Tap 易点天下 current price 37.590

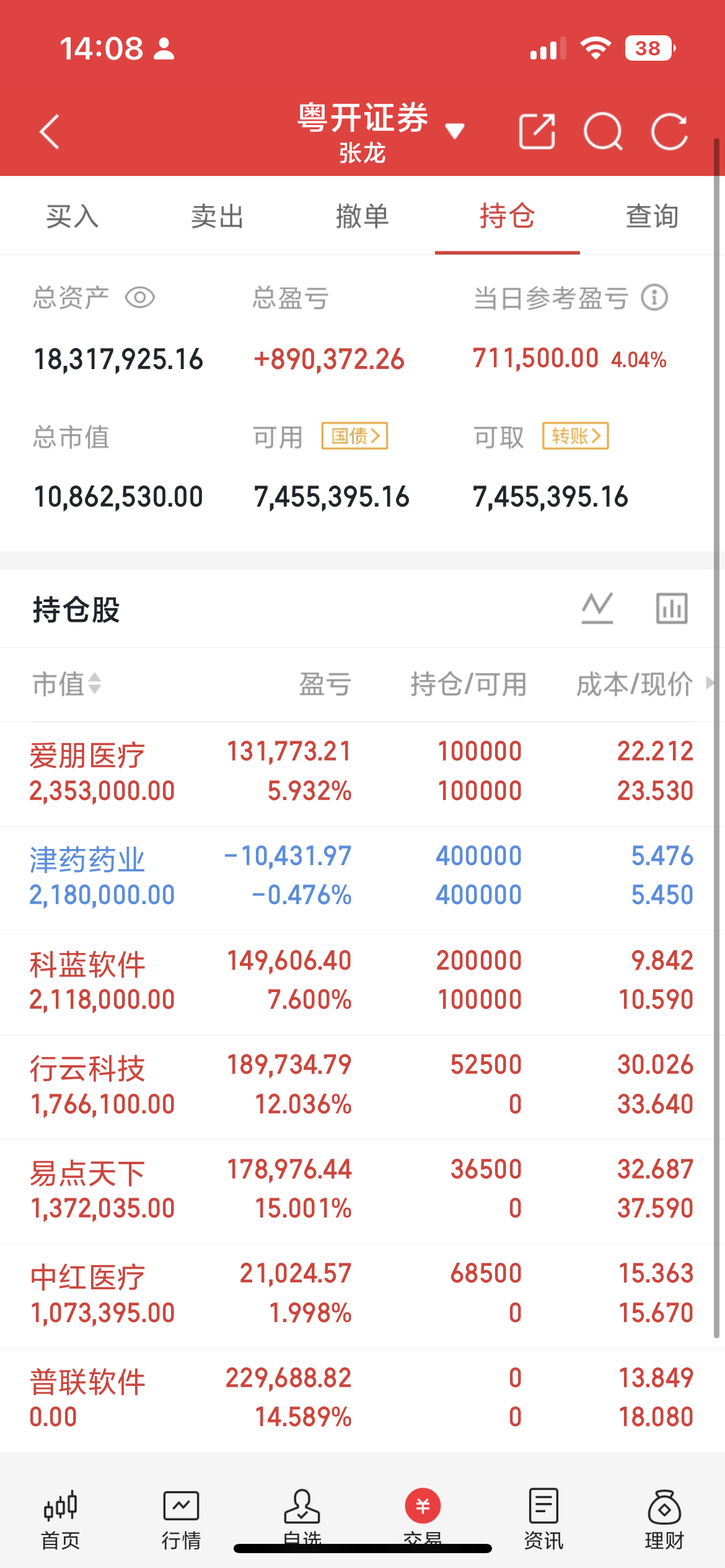(x=655, y=1208)
